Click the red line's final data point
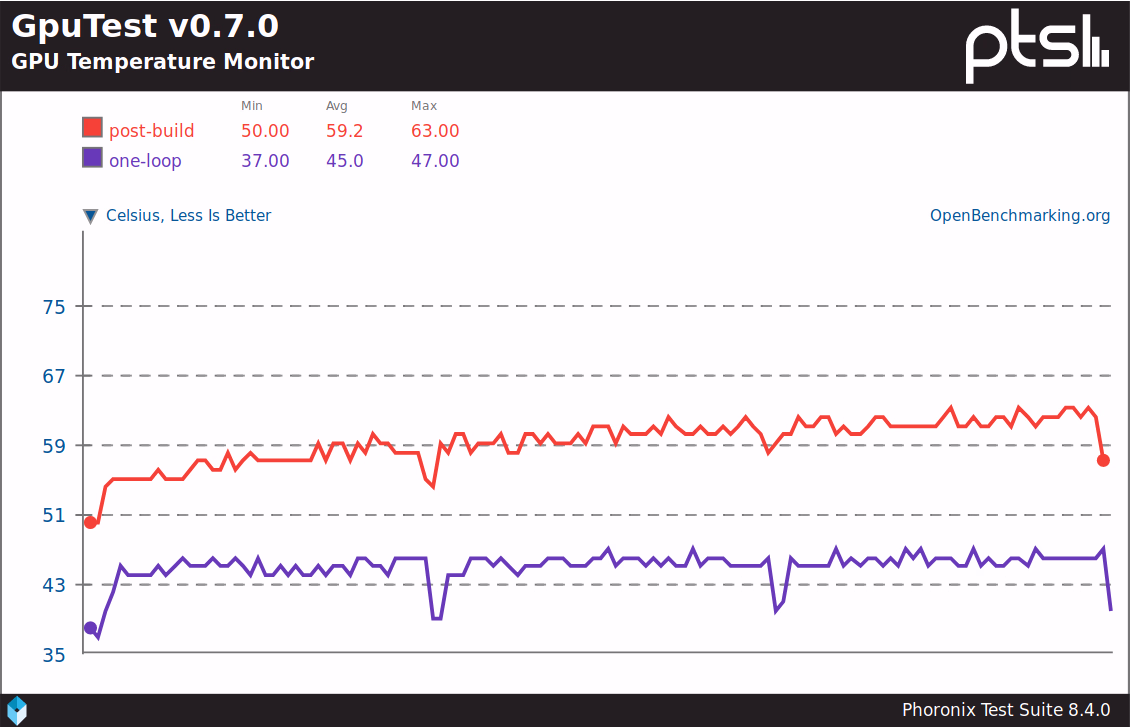Viewport: 1130px width, 727px height. coord(1103,460)
